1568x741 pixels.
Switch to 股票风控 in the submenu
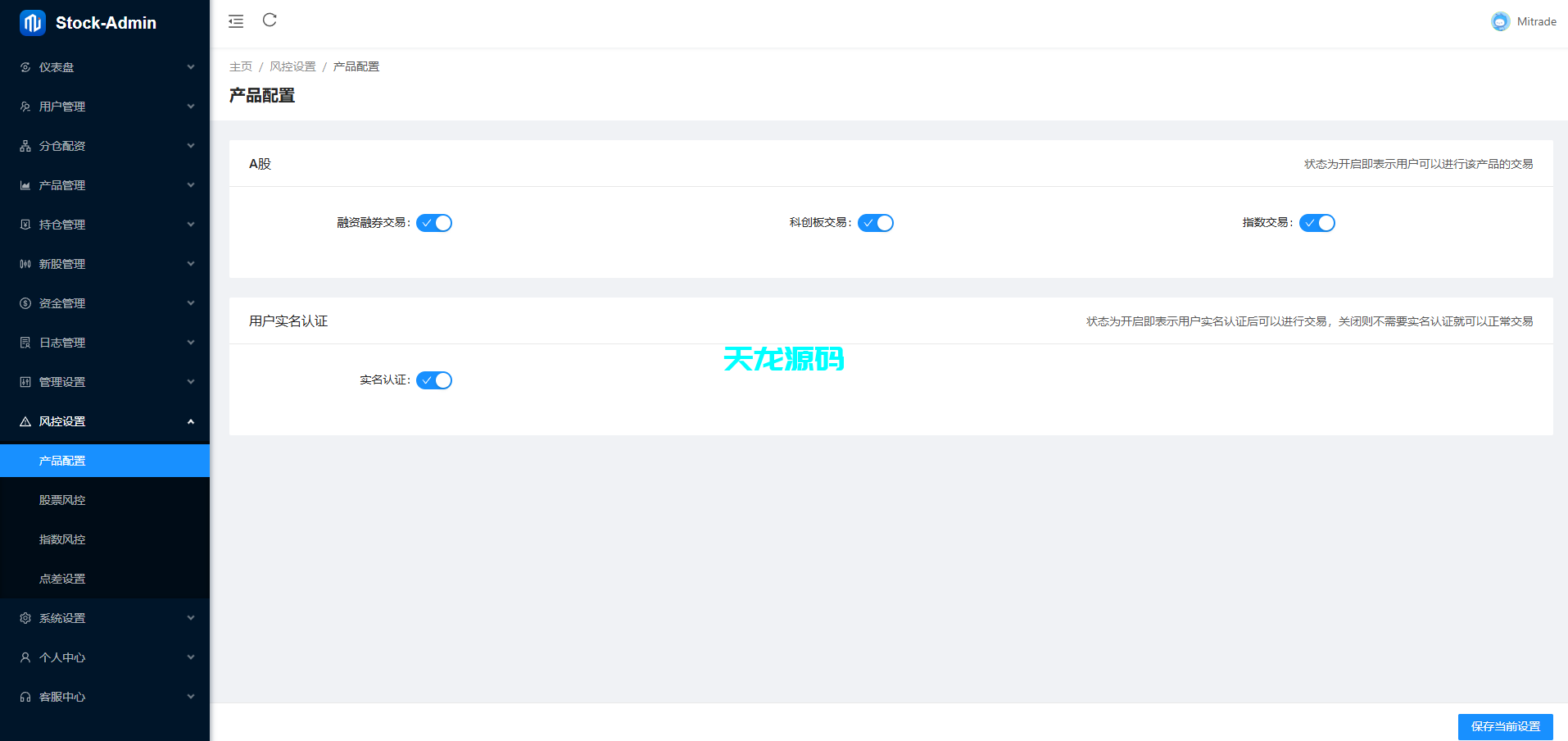[61, 499]
